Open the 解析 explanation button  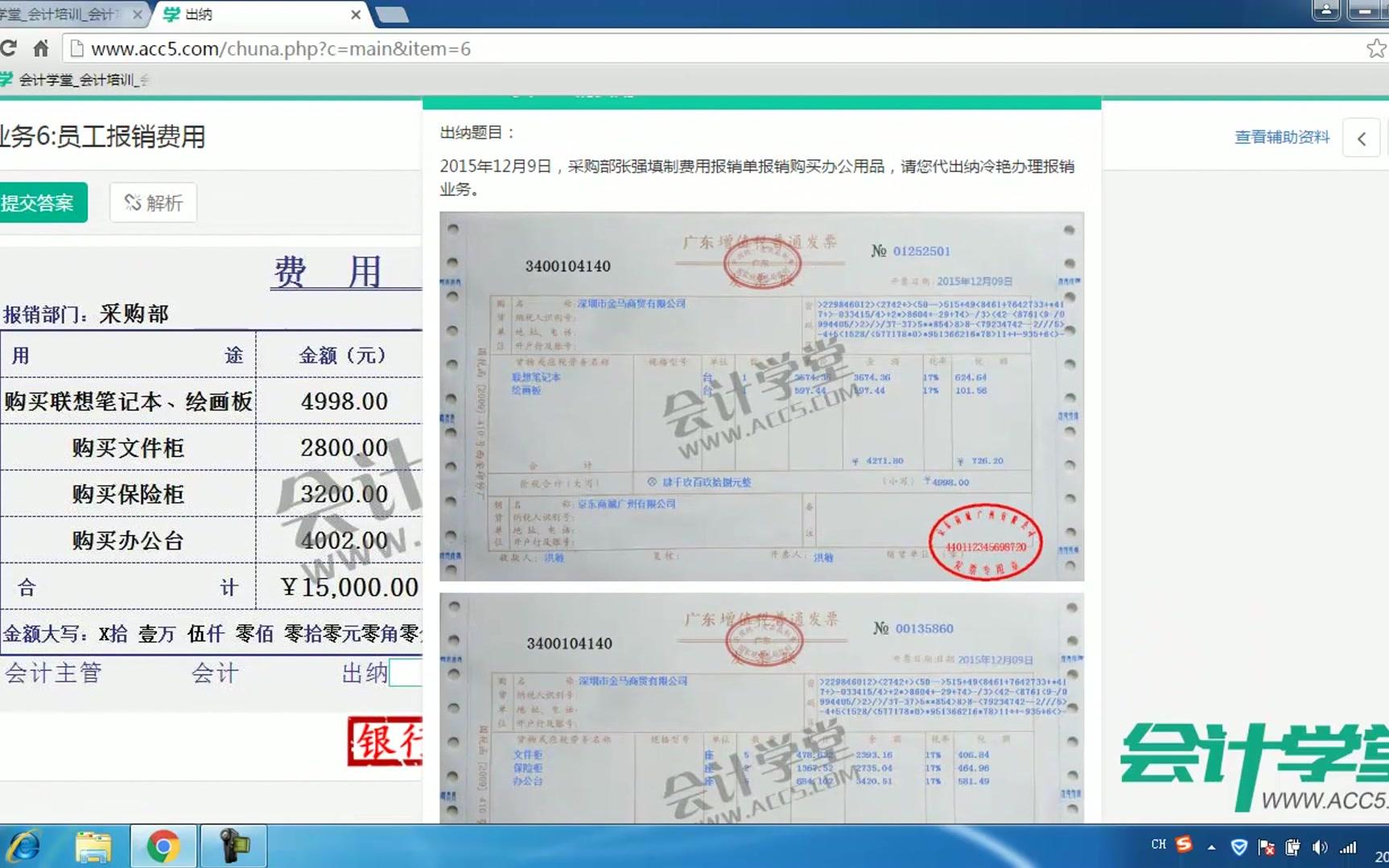pyautogui.click(x=154, y=203)
